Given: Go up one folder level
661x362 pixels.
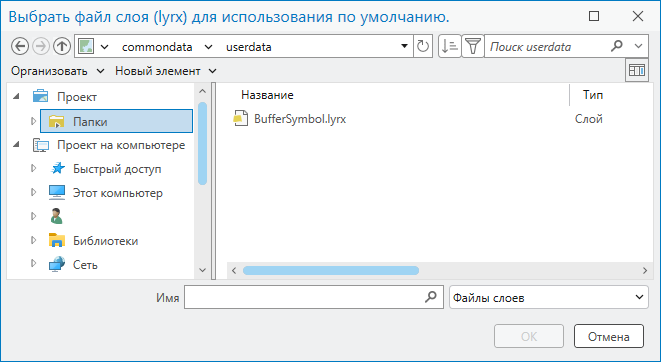Looking at the screenshot, I should (x=62, y=46).
